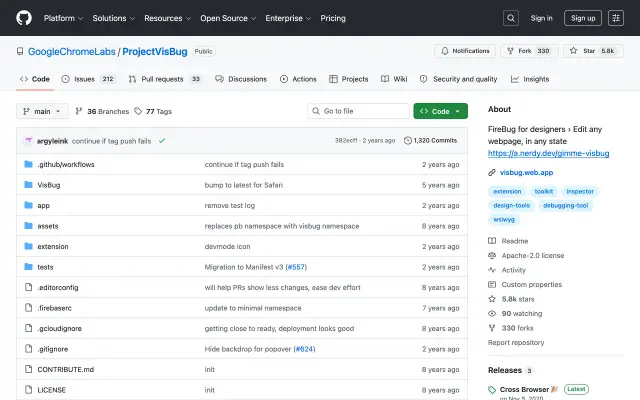This screenshot has width=640, height=400.
Task: Click the .firebaserc file icon
Action: click(x=28, y=307)
